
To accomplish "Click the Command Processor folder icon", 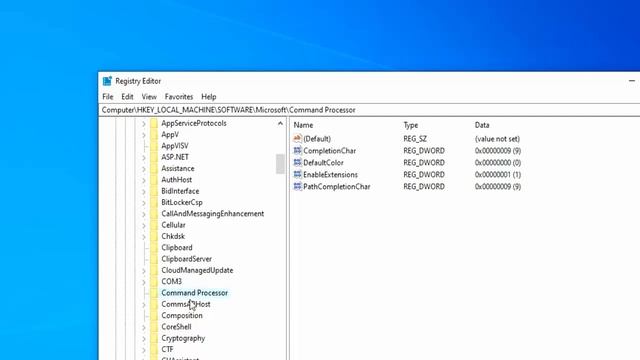I will [x=154, y=293].
